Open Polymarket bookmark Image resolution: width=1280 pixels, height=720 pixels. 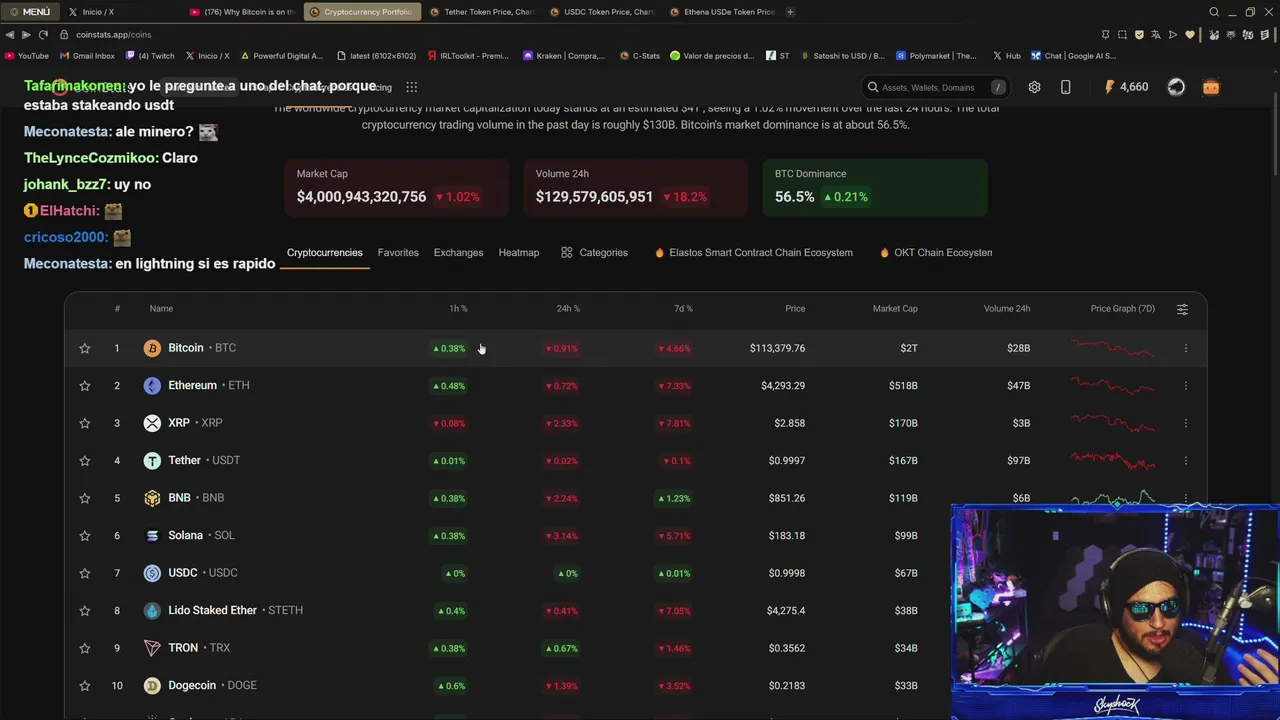pos(937,56)
